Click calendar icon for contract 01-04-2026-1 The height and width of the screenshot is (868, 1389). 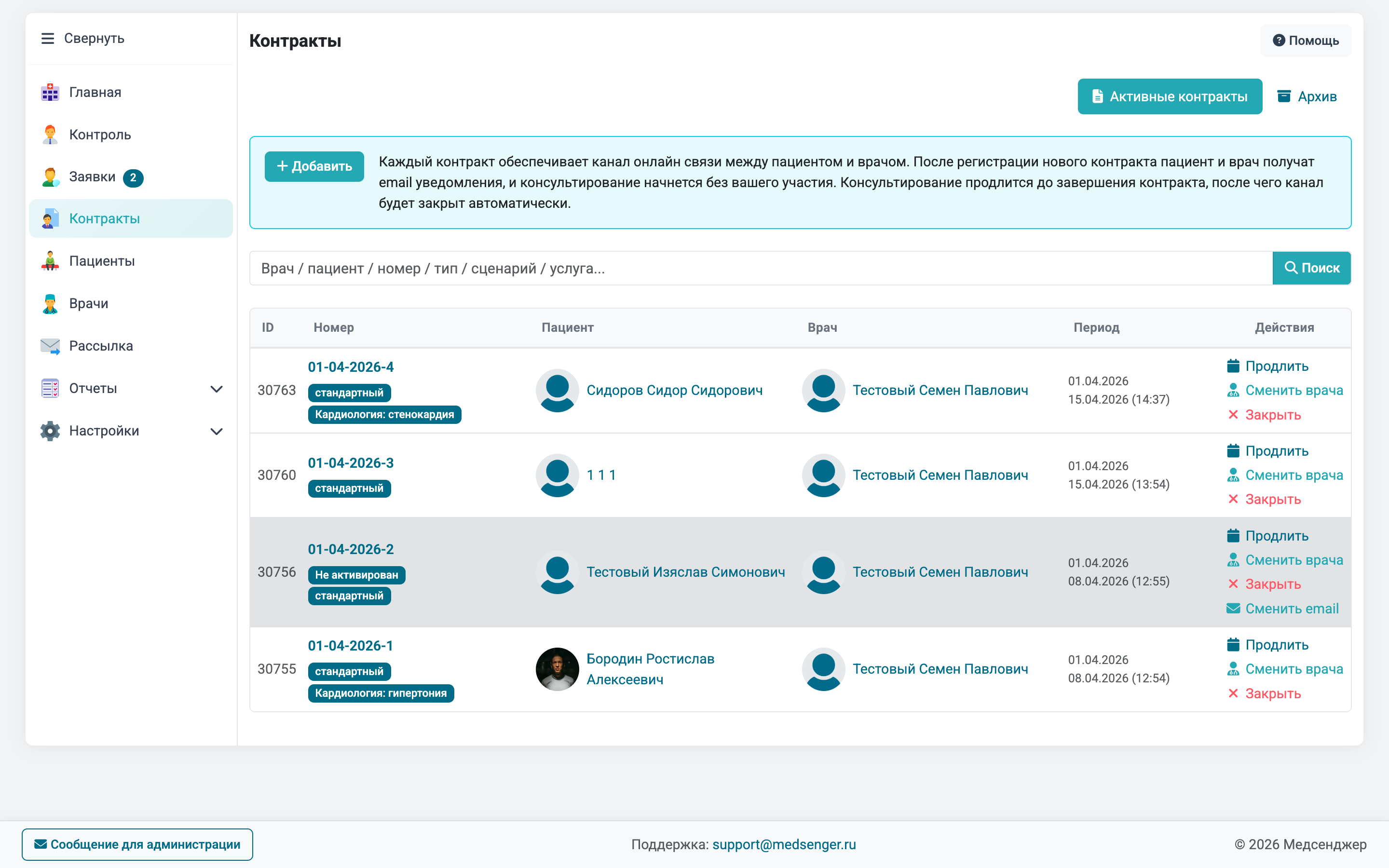pos(1233,645)
